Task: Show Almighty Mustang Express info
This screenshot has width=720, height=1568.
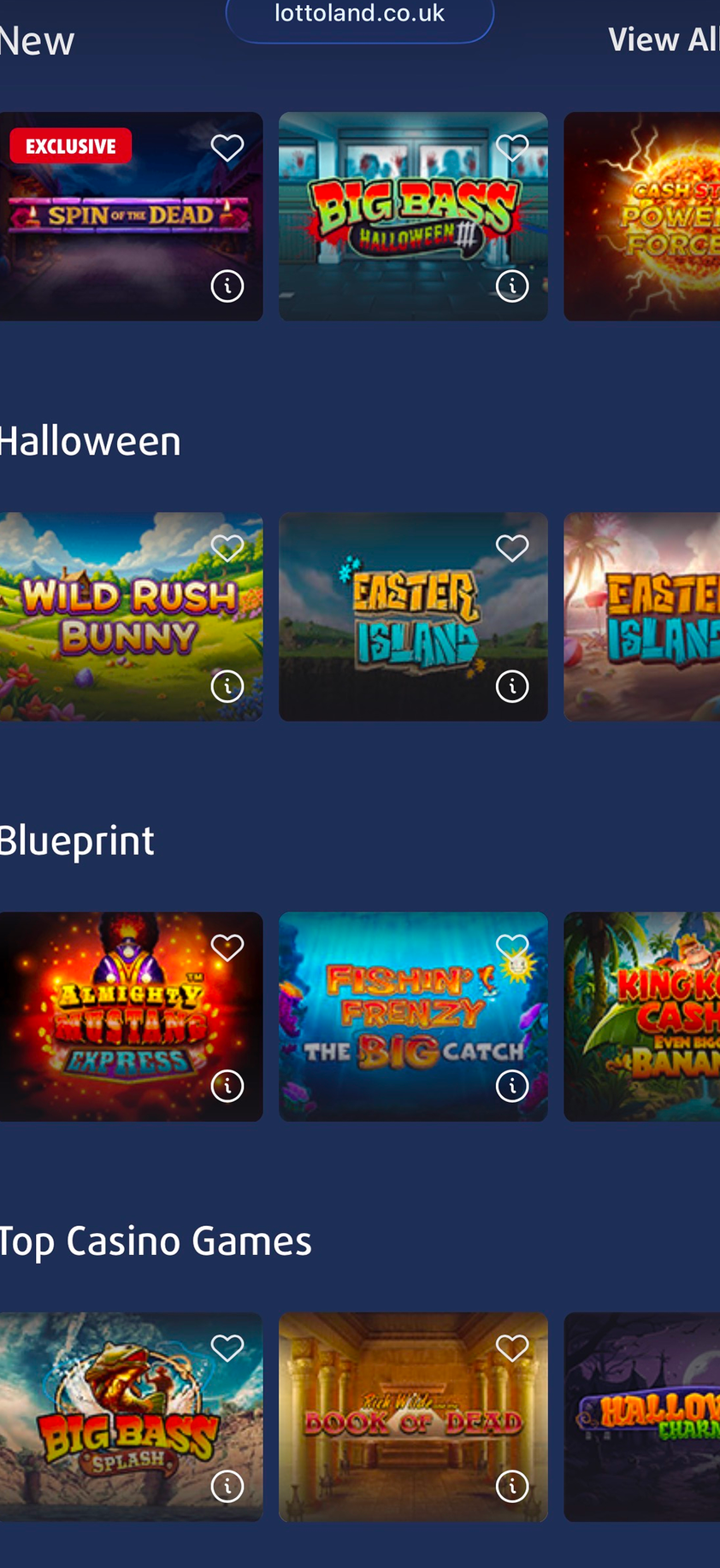Action: 227,1086
